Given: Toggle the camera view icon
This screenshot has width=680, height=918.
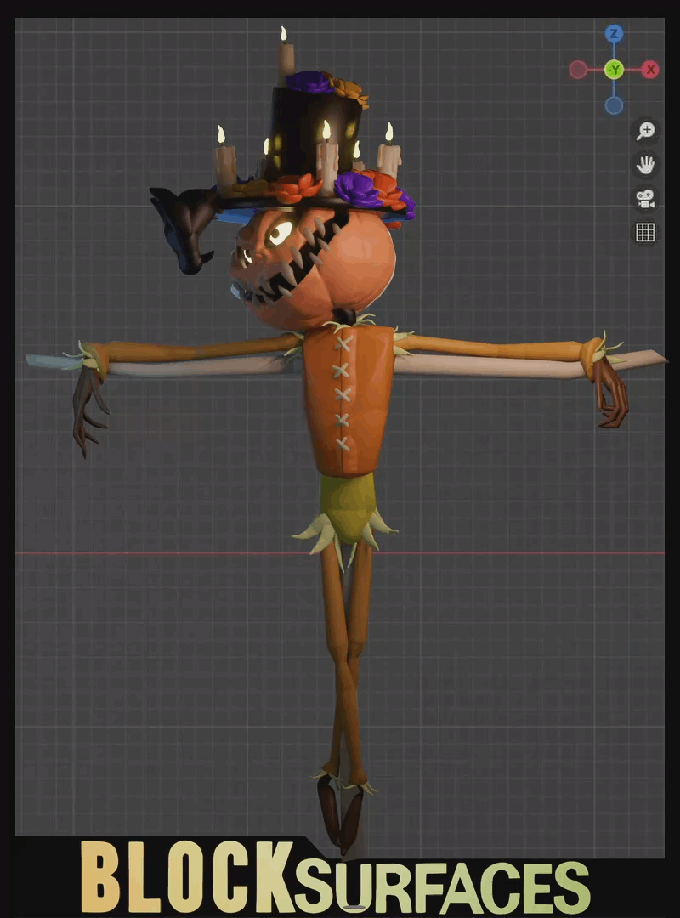Looking at the screenshot, I should tap(646, 199).
